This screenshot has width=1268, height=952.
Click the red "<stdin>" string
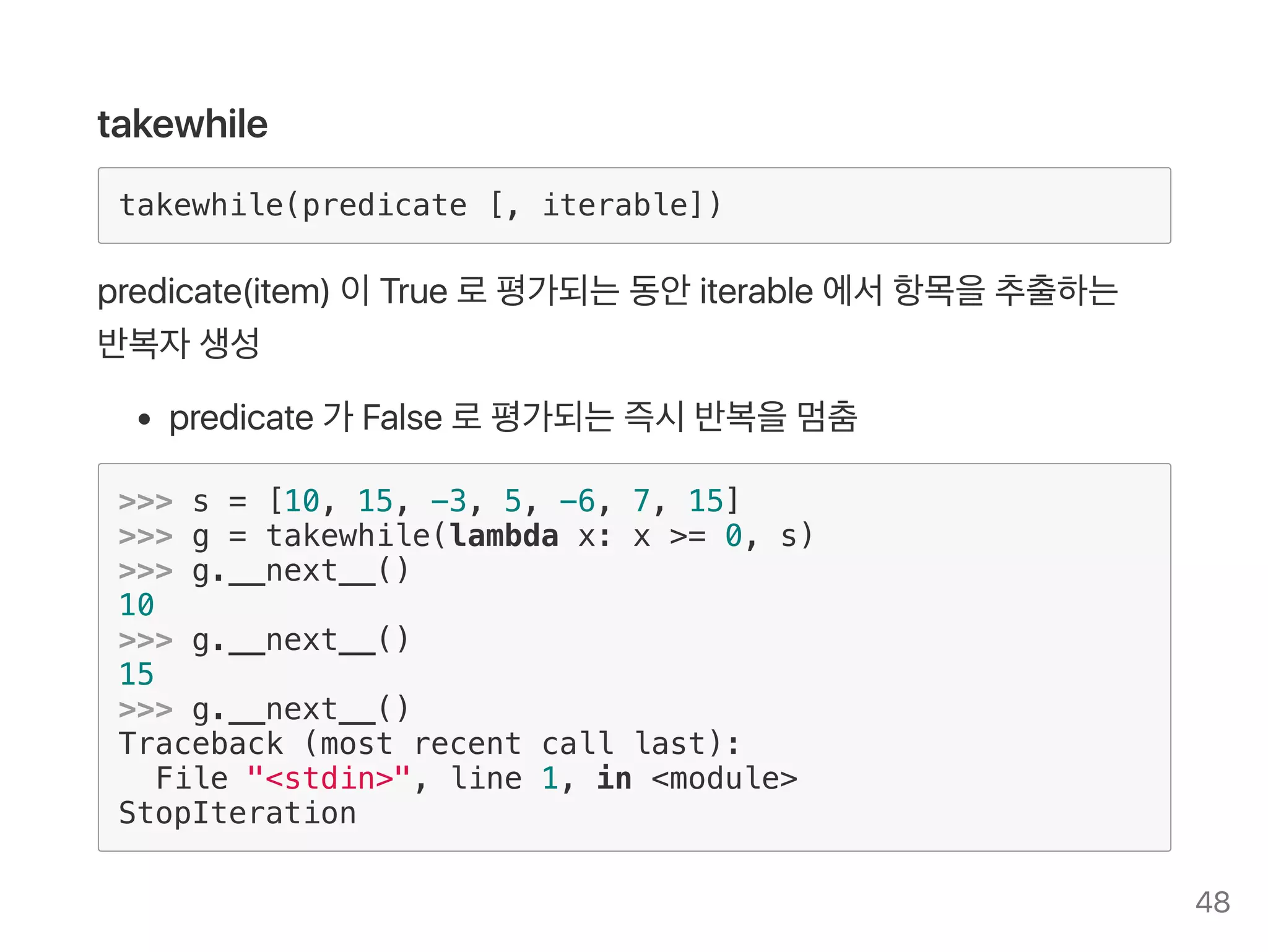click(328, 778)
